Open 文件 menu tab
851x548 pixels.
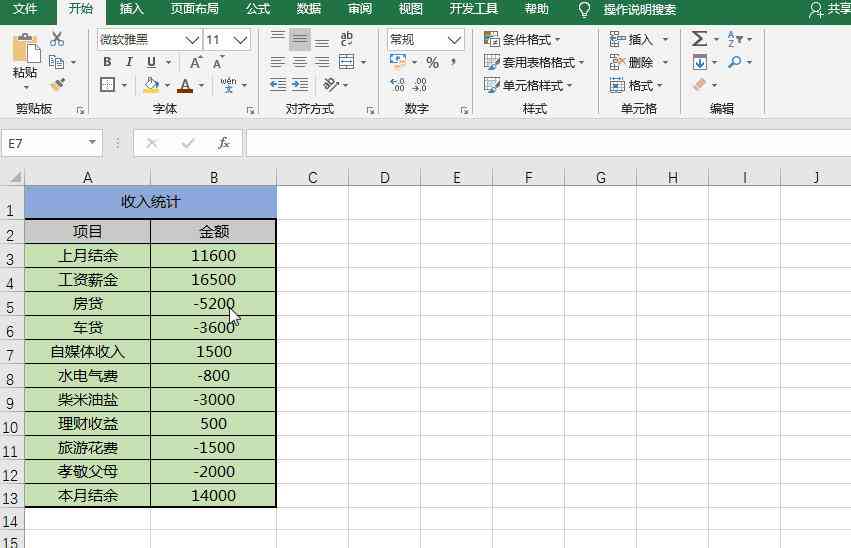(x=25, y=9)
